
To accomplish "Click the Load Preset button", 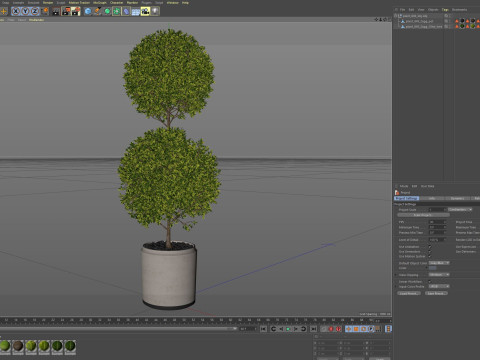I will point(409,293).
